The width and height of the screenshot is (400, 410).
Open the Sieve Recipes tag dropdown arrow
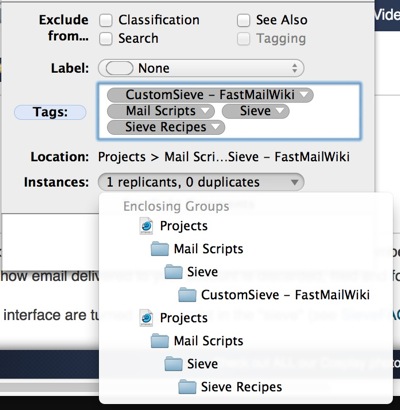(x=216, y=127)
